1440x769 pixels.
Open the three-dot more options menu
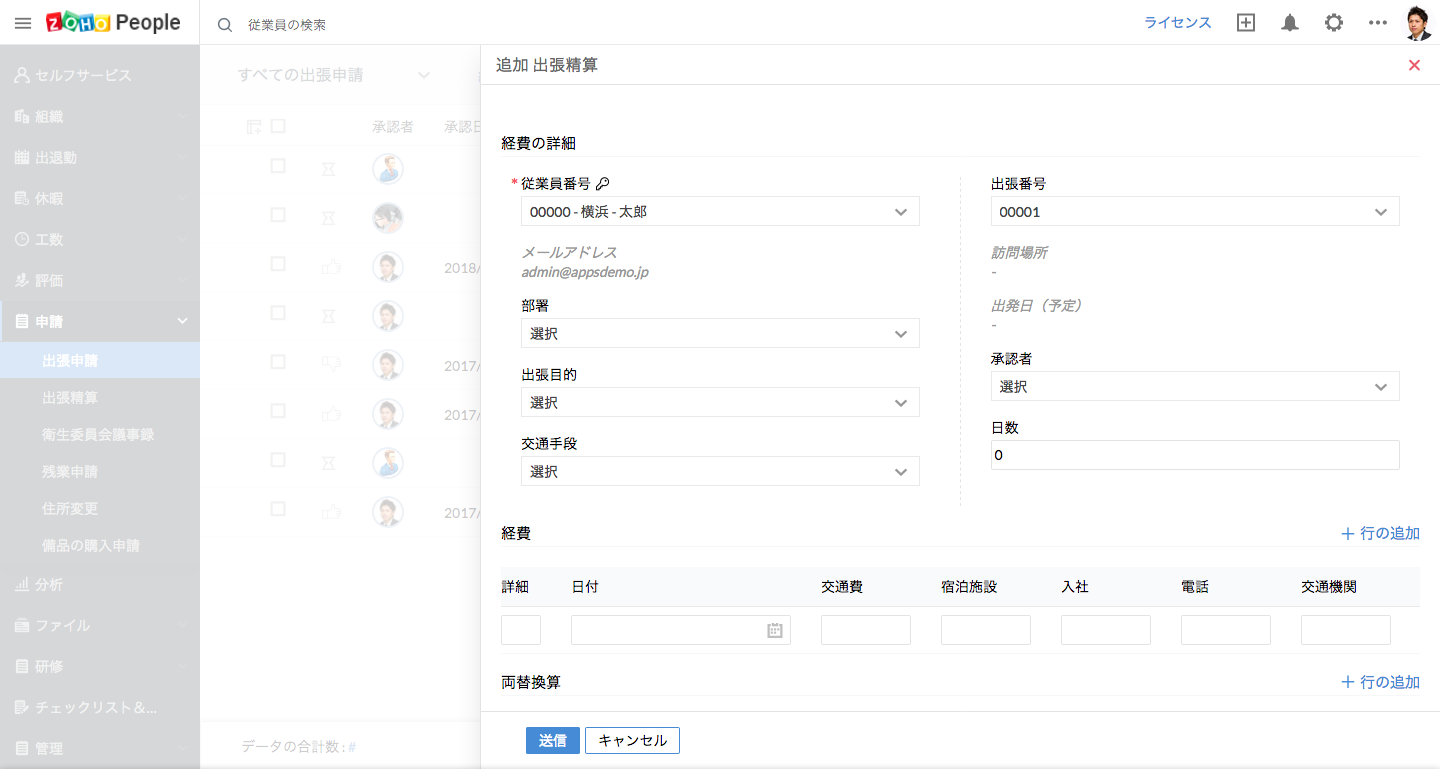click(1378, 23)
